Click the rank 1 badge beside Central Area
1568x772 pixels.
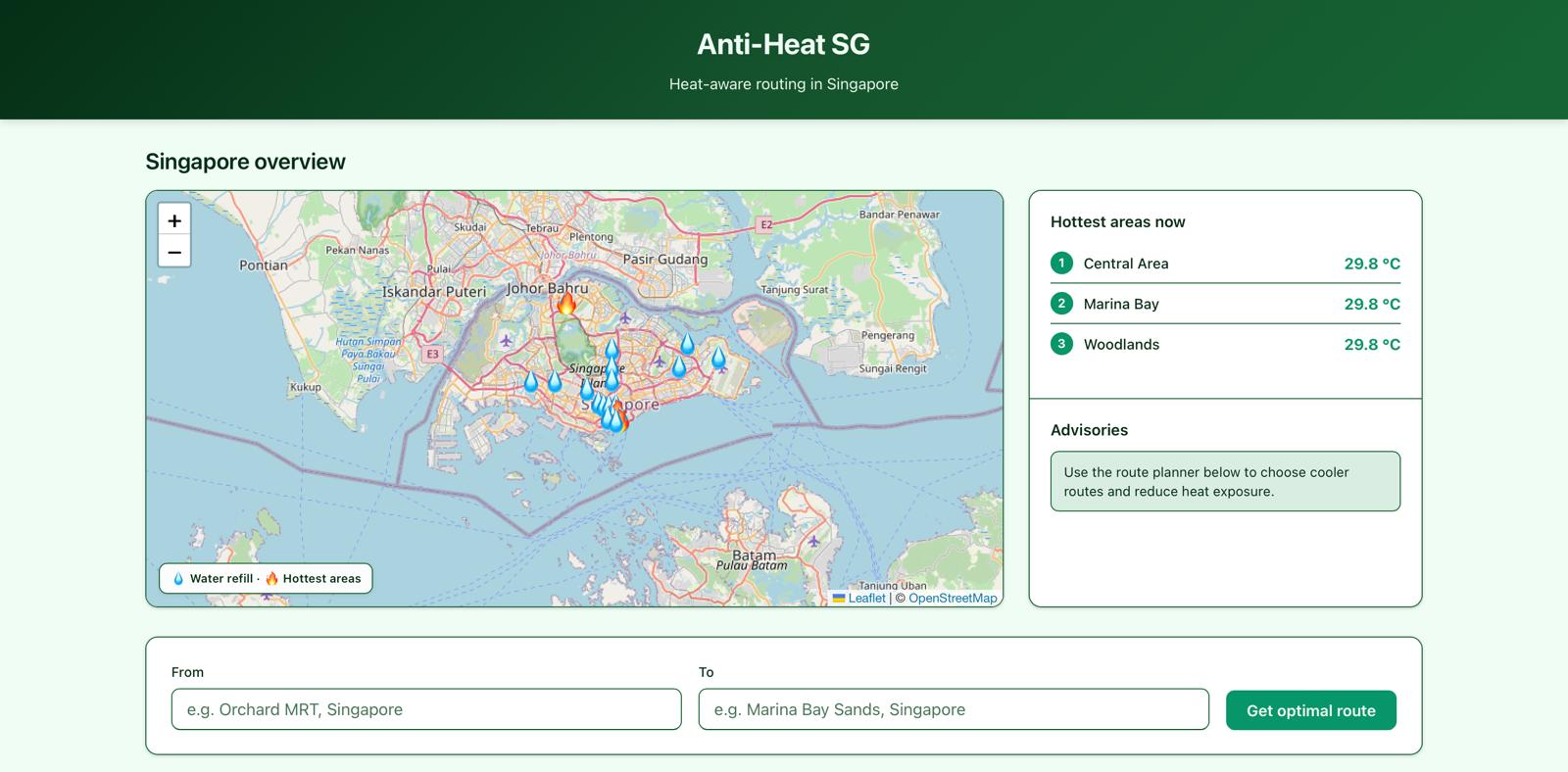point(1061,263)
